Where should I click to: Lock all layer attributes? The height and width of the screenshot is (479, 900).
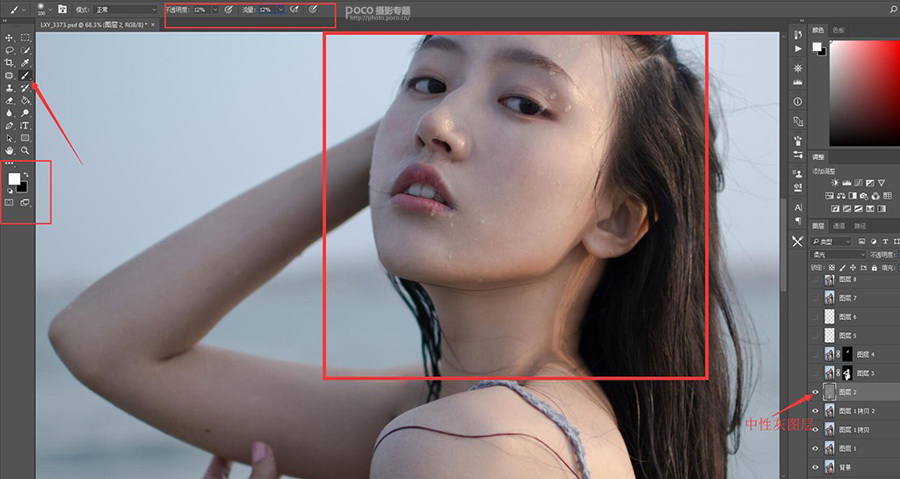[x=874, y=268]
